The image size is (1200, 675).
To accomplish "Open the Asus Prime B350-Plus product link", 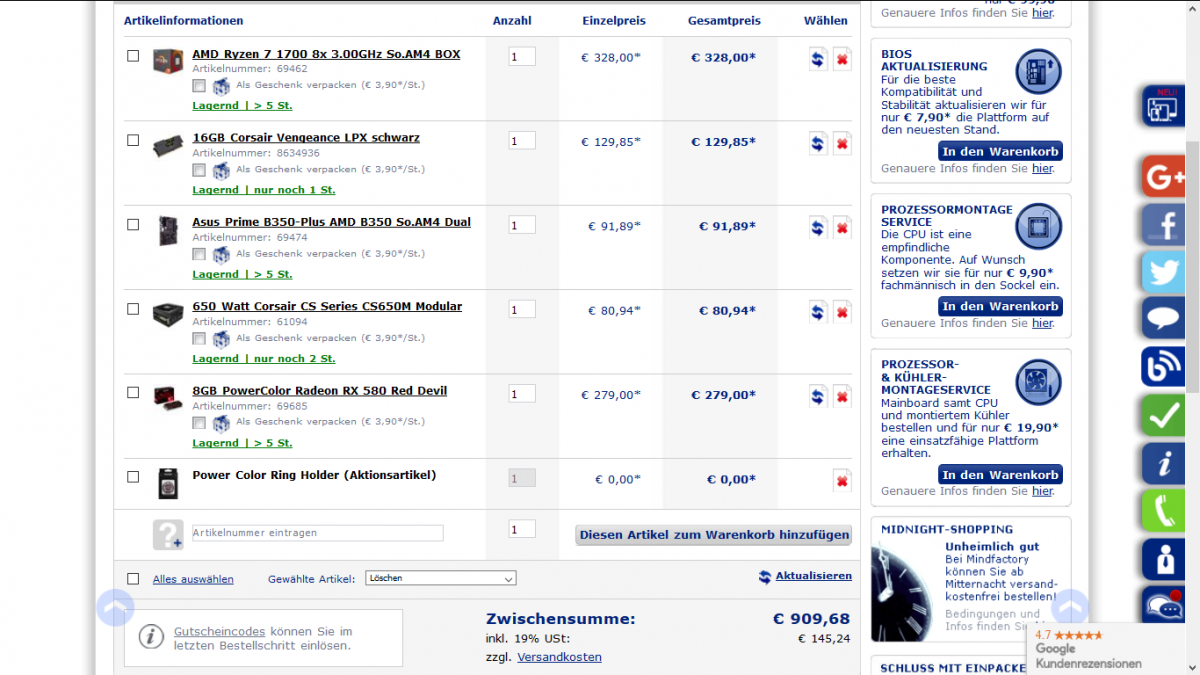I will (331, 222).
